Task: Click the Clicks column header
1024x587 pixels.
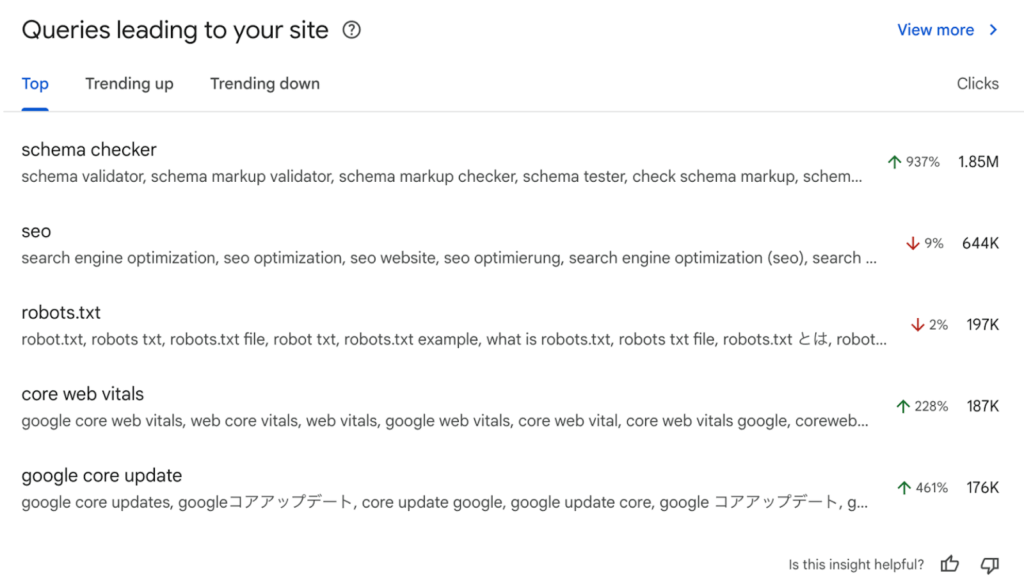Action: coord(977,84)
